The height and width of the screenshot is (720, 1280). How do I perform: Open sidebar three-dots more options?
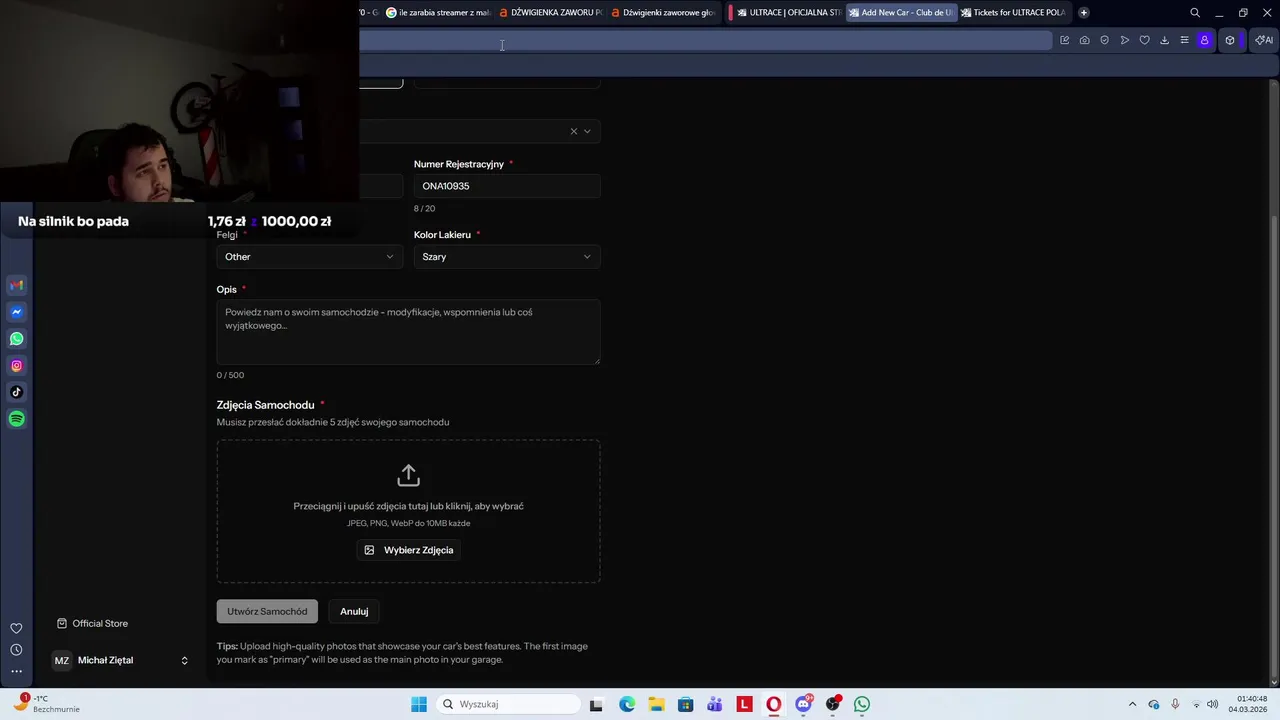pyautogui.click(x=16, y=671)
